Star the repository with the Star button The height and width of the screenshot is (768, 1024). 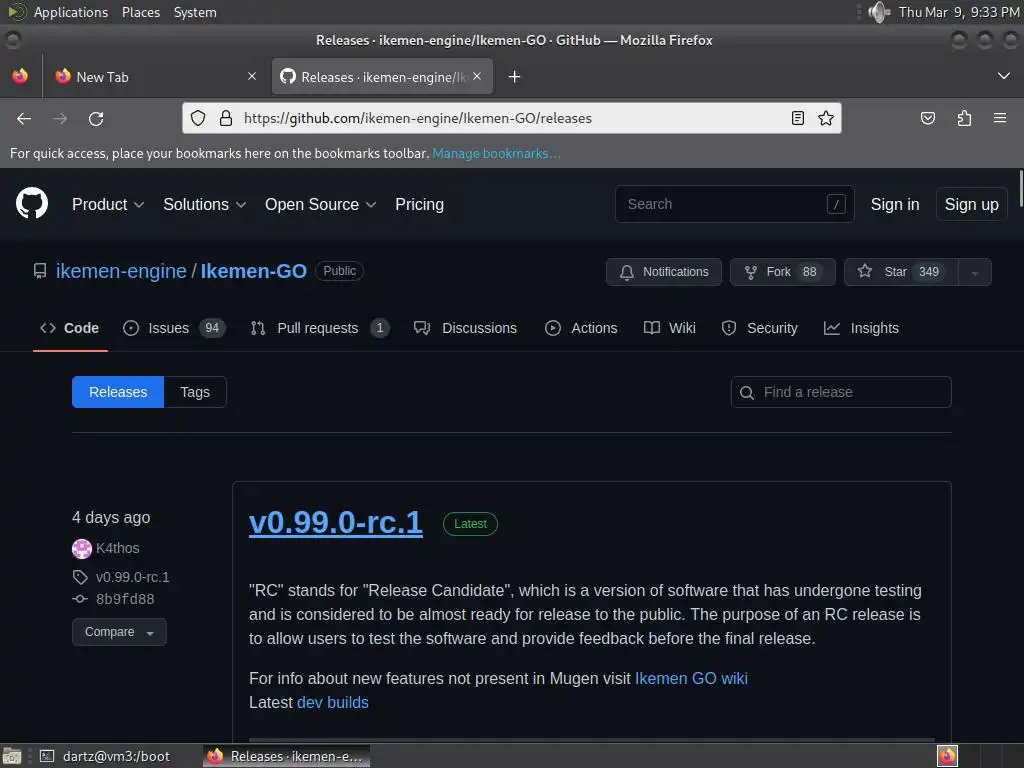tap(901, 272)
